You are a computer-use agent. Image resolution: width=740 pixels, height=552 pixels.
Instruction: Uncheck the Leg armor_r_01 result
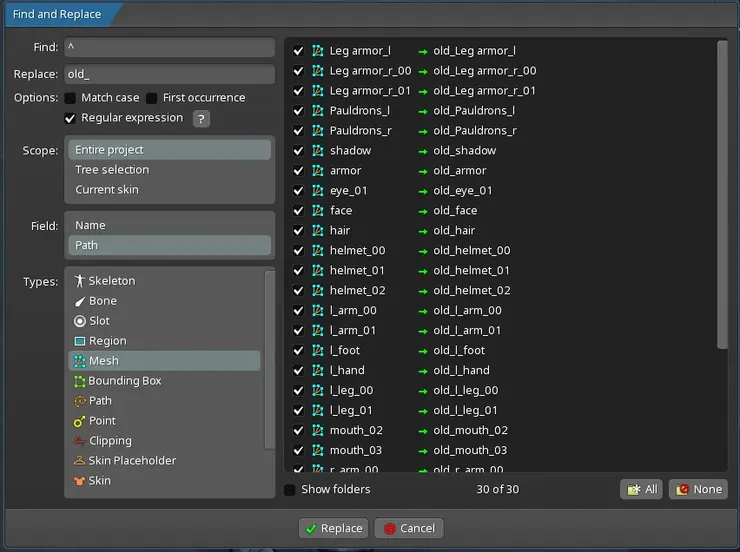(298, 91)
